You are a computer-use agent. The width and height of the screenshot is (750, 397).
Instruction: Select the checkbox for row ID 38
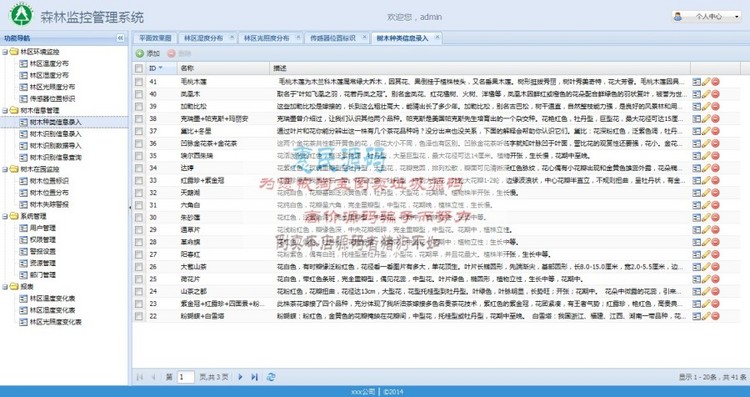(x=139, y=119)
